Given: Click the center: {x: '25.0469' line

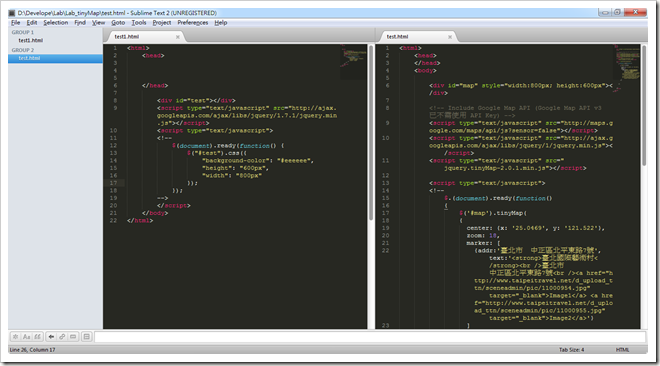Looking at the screenshot, I should click(535, 228).
